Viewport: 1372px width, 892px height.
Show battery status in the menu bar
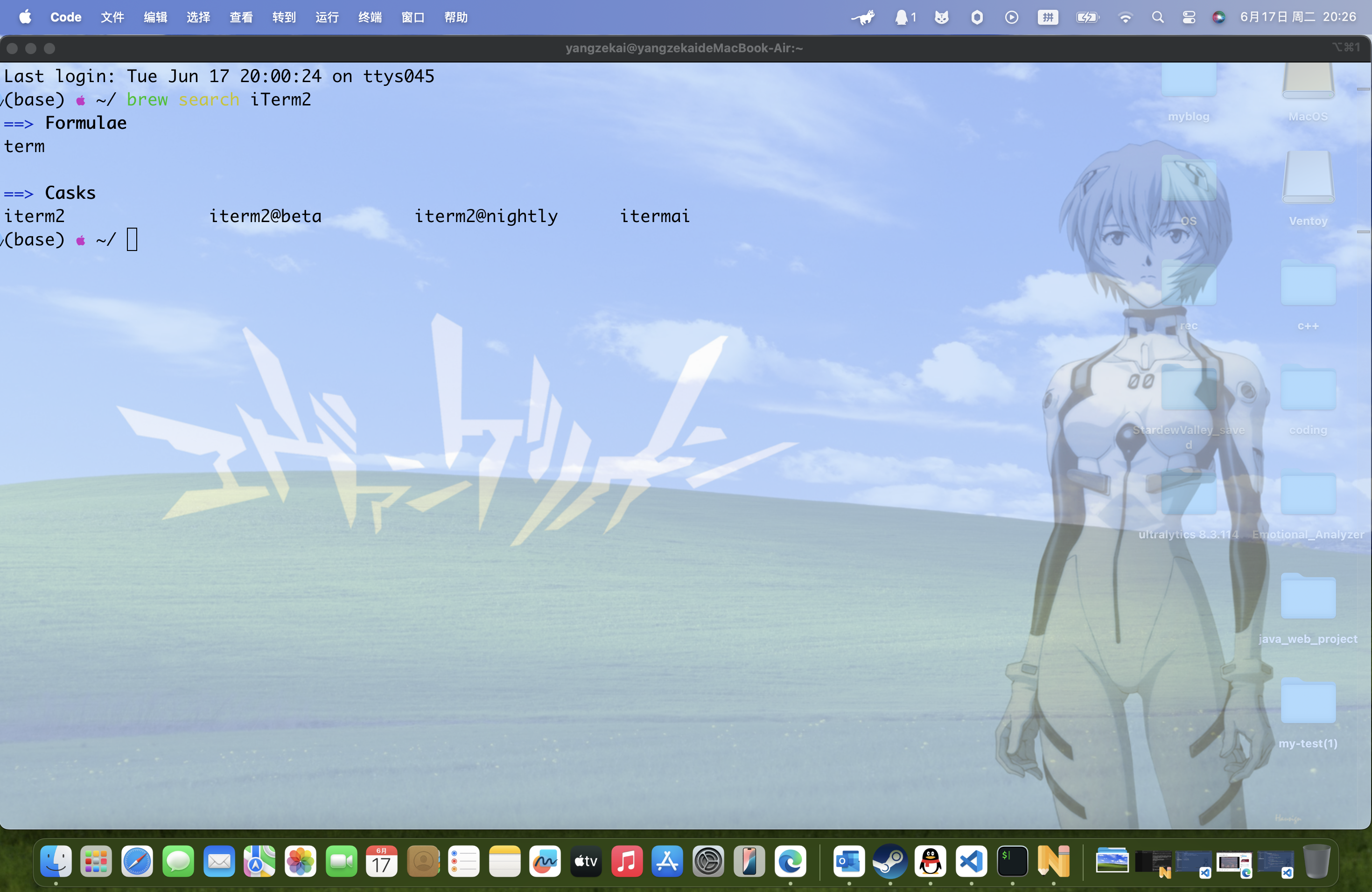pyautogui.click(x=1088, y=17)
